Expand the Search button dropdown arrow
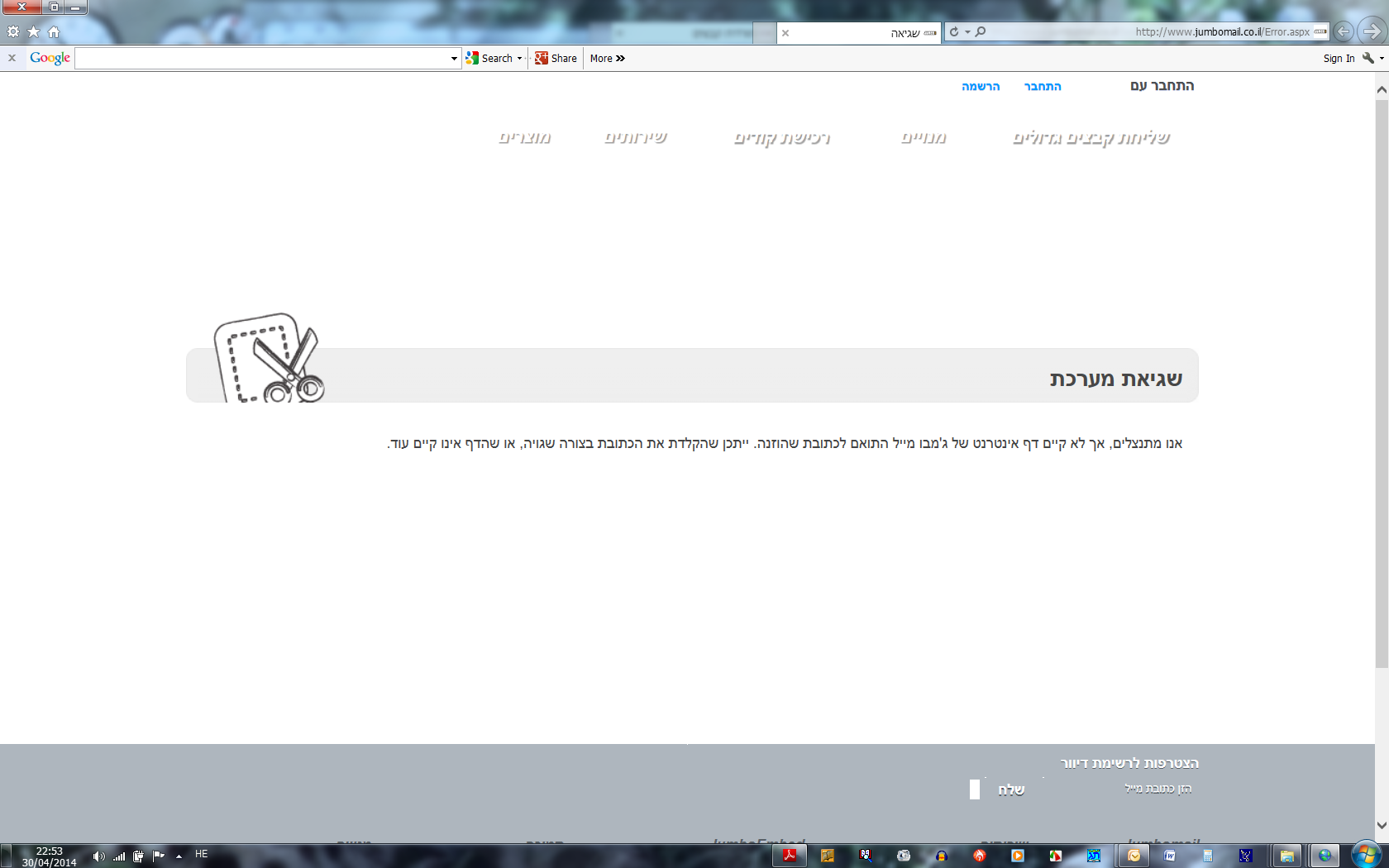This screenshot has width=1389, height=868. 519,59
